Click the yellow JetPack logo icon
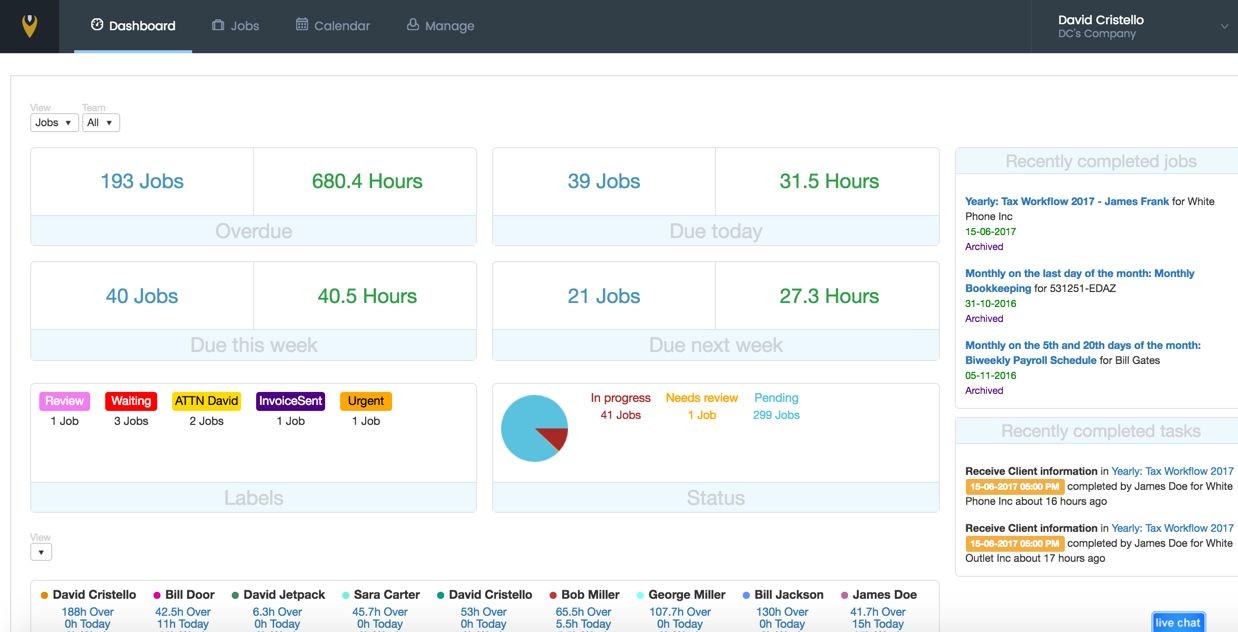This screenshot has height=632, width=1238. pyautogui.click(x=29, y=25)
